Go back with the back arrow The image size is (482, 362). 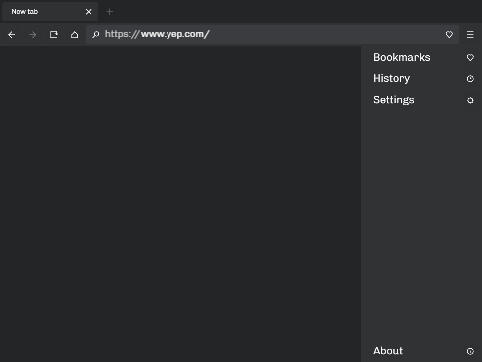[x=12, y=35]
